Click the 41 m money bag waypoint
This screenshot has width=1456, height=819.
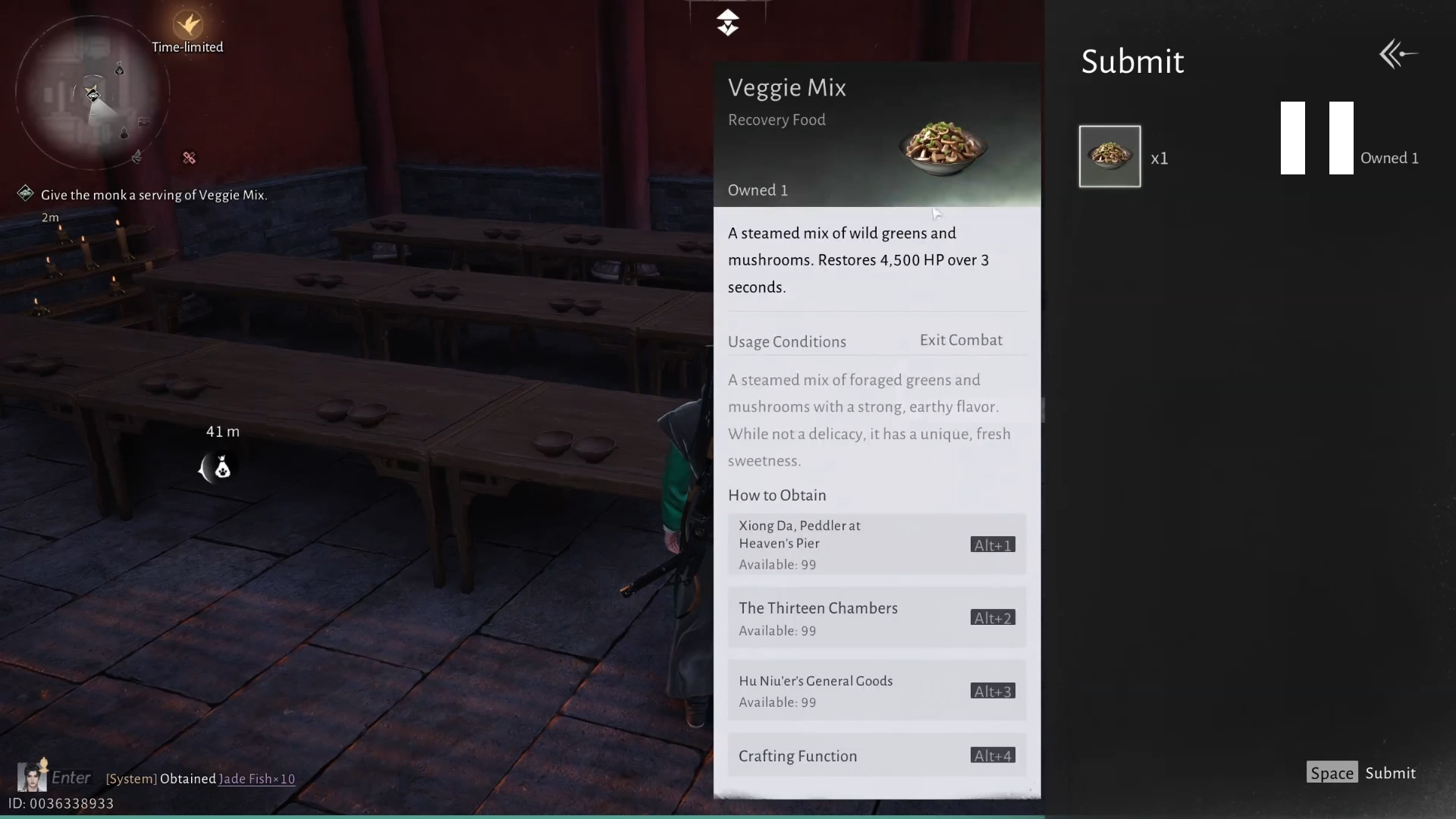click(x=218, y=468)
